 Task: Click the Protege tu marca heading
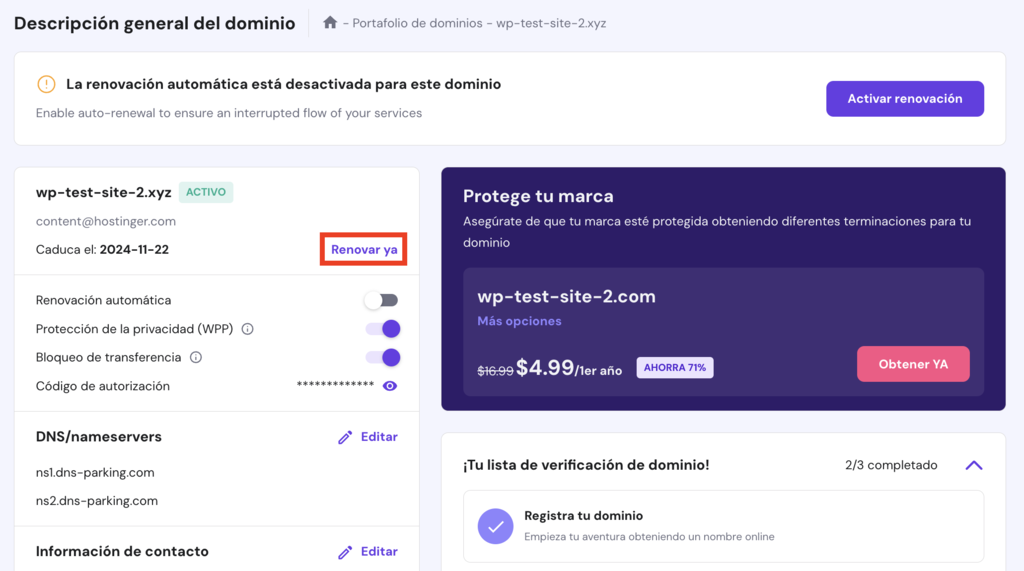(538, 196)
